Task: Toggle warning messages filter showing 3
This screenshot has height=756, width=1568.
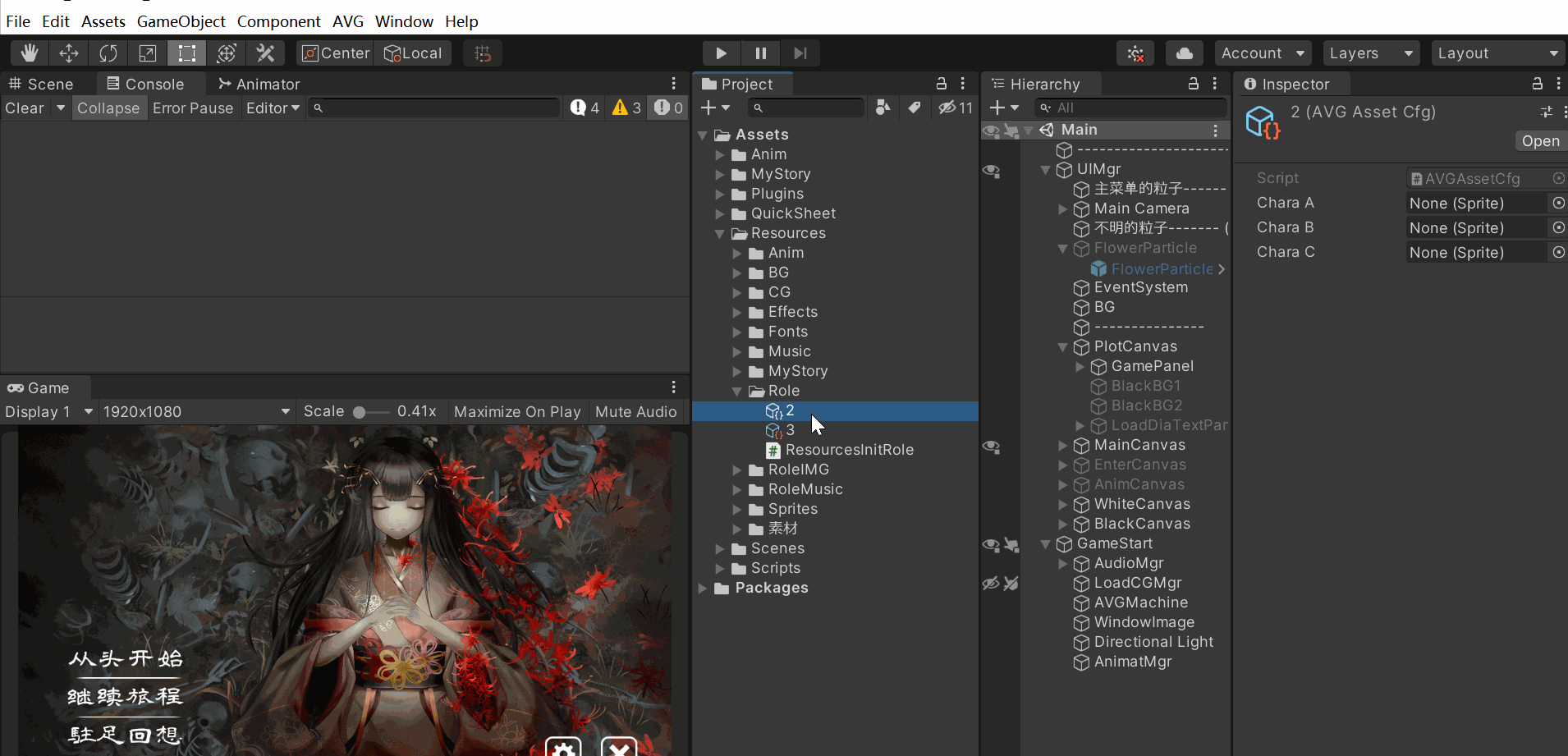Action: (626, 108)
